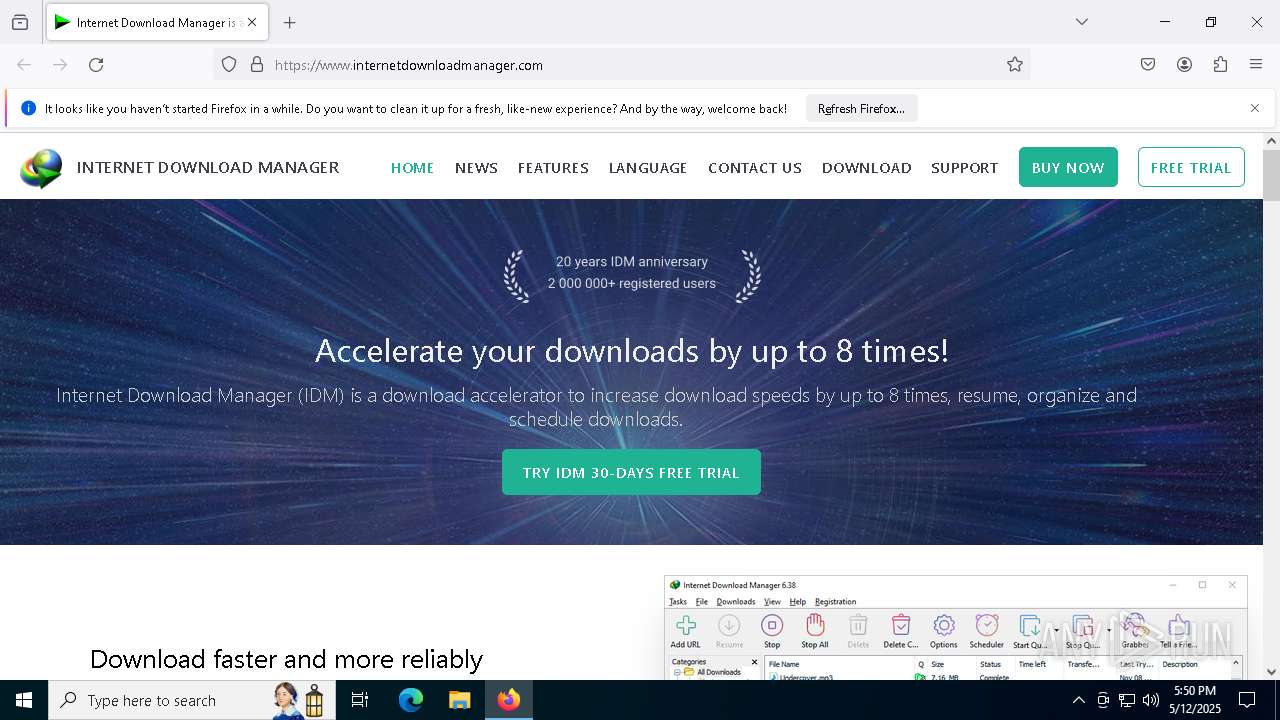The image size is (1280, 720).
Task: Open the Firefox account icon
Action: click(1184, 65)
